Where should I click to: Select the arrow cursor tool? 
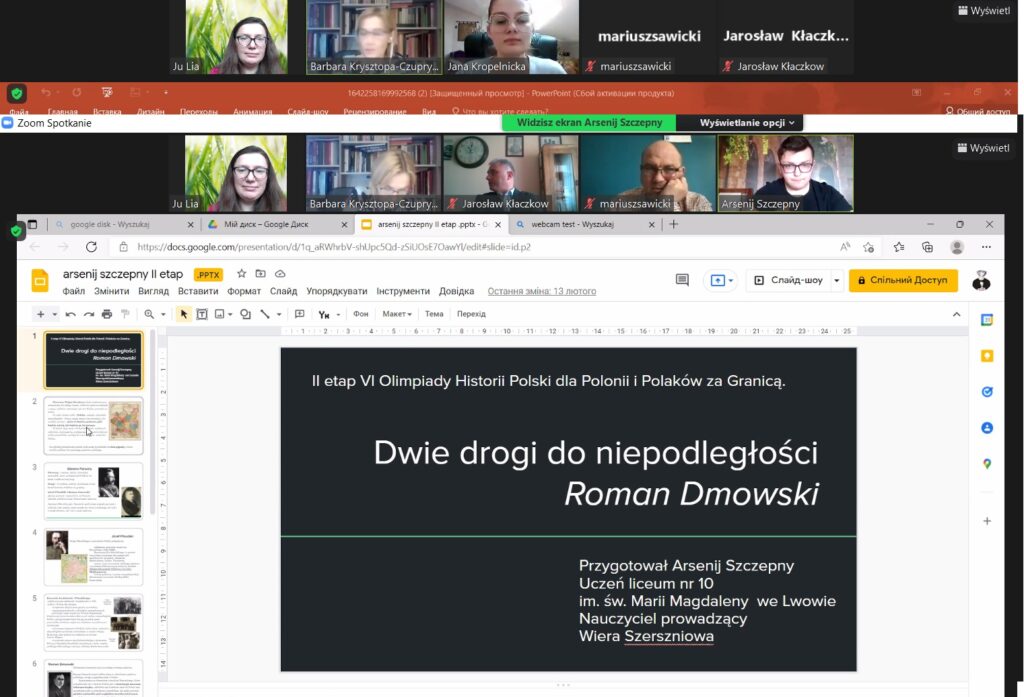click(183, 314)
